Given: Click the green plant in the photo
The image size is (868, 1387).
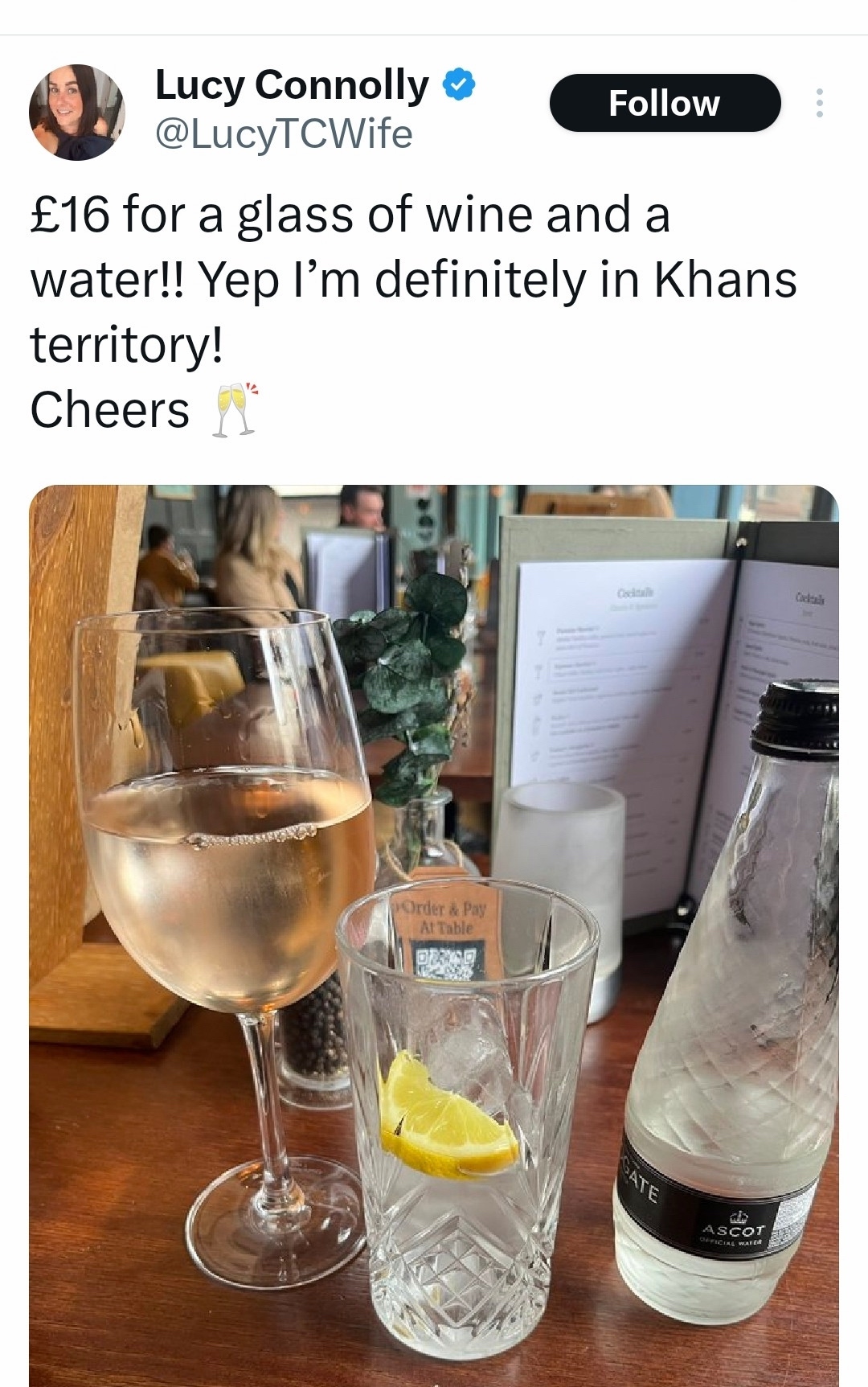Looking at the screenshot, I should 410,683.
